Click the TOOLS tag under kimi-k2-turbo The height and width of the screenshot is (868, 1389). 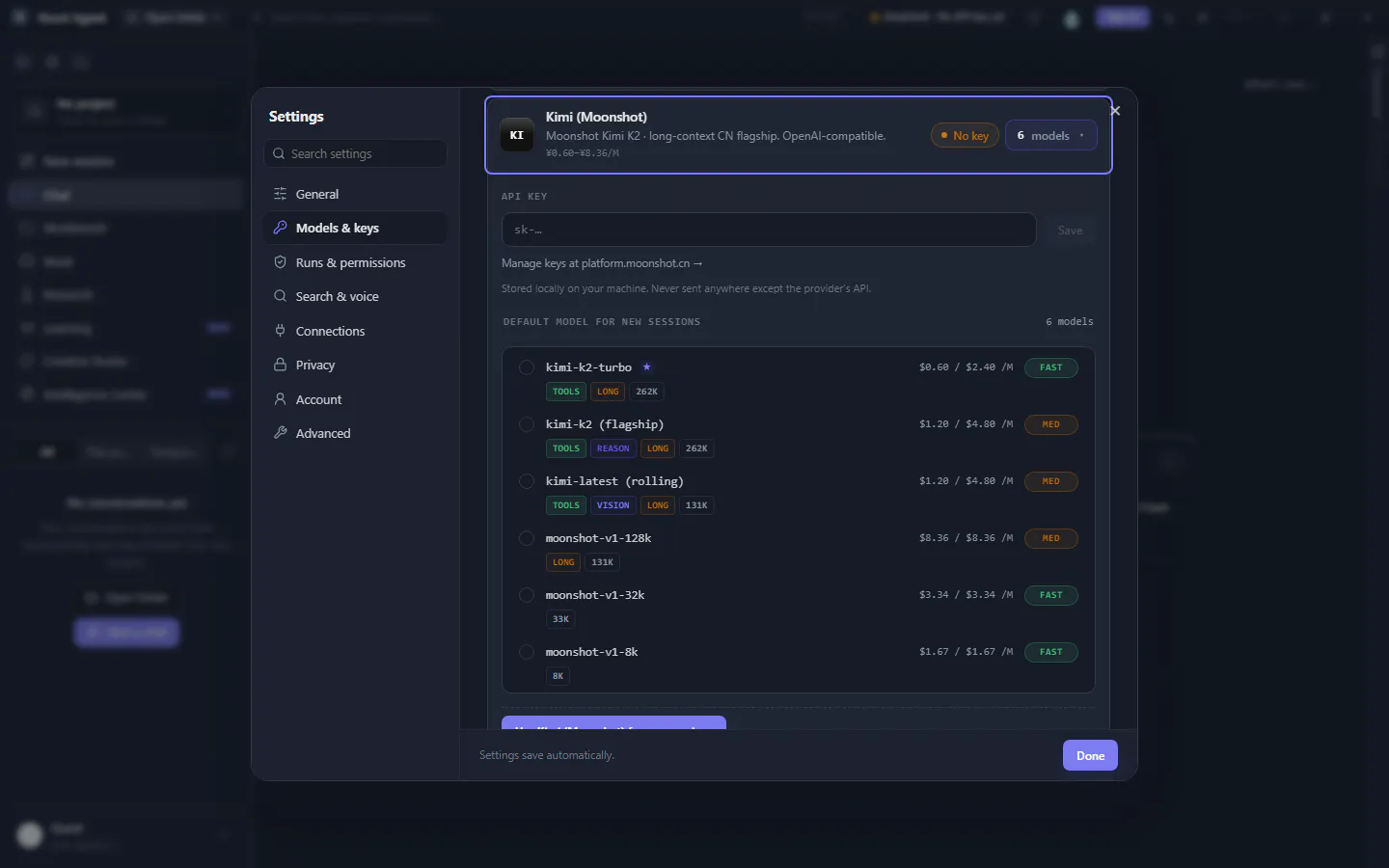566,392
